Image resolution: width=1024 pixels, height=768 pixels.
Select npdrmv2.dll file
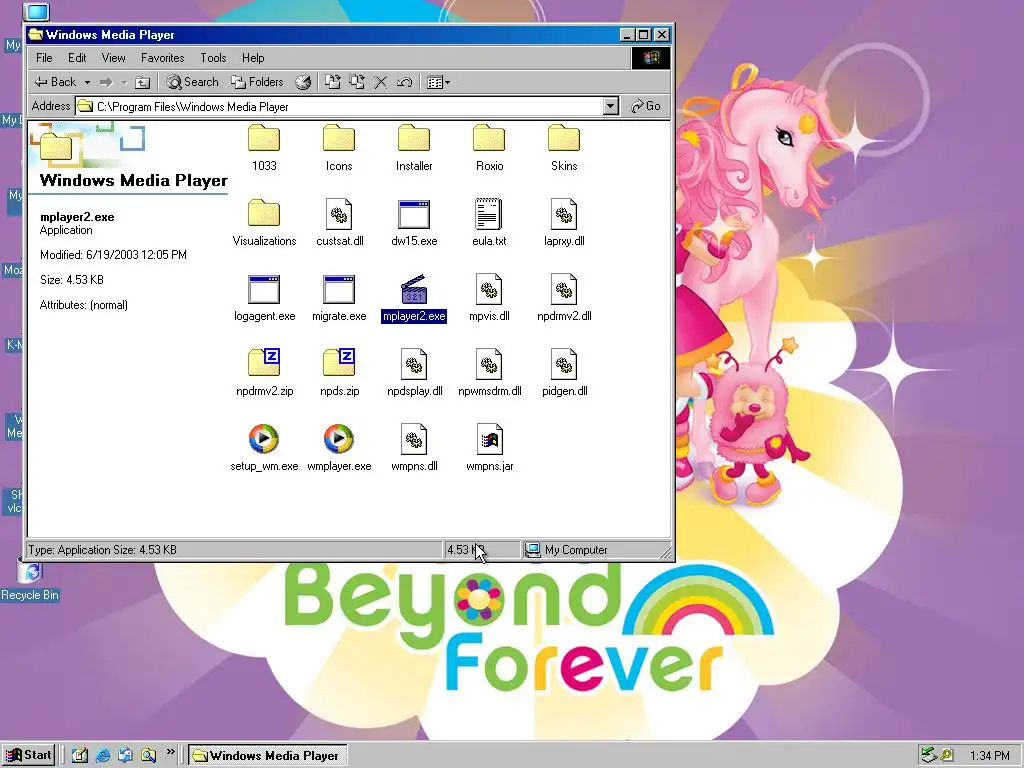pos(564,298)
